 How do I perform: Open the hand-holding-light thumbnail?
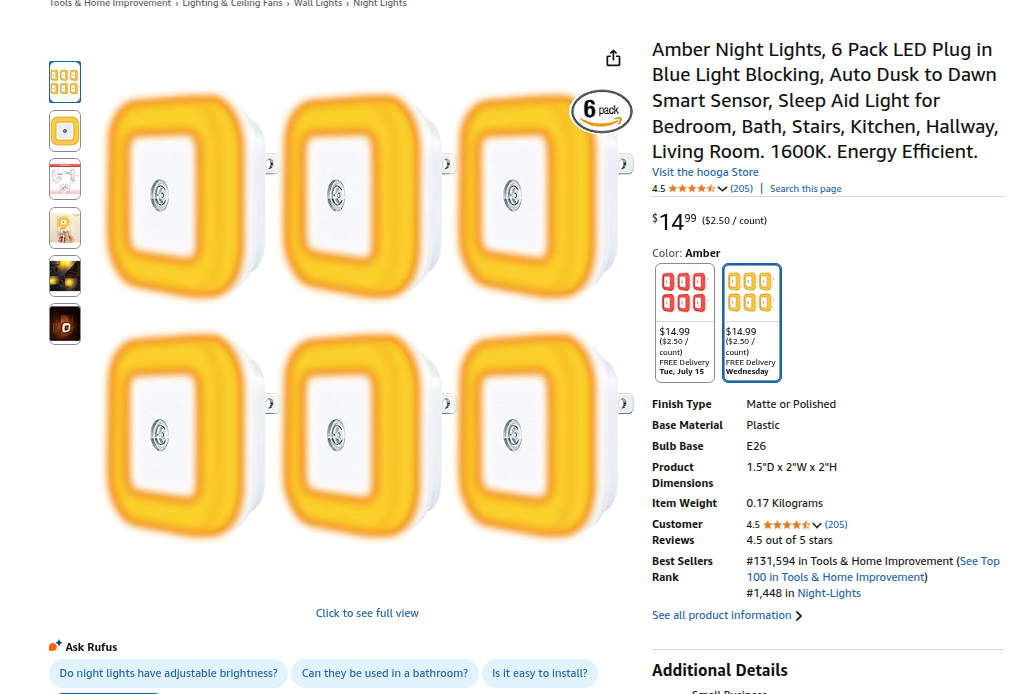[65, 227]
